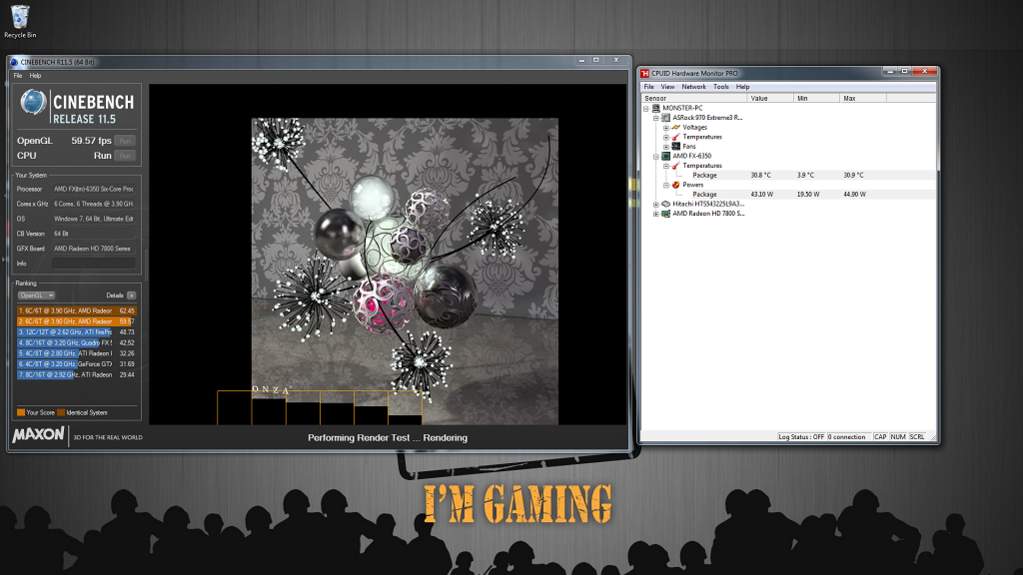Click the Value column header

pos(770,99)
